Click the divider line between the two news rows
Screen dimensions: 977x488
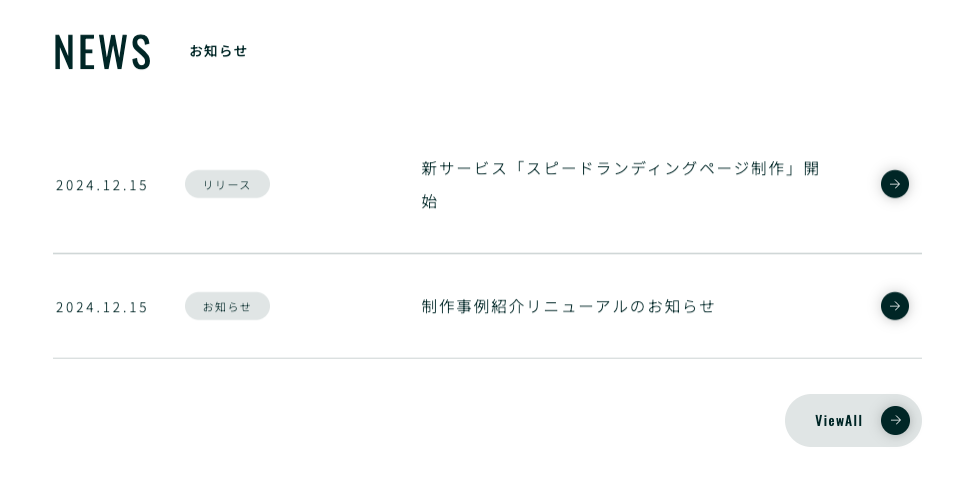(x=487, y=253)
